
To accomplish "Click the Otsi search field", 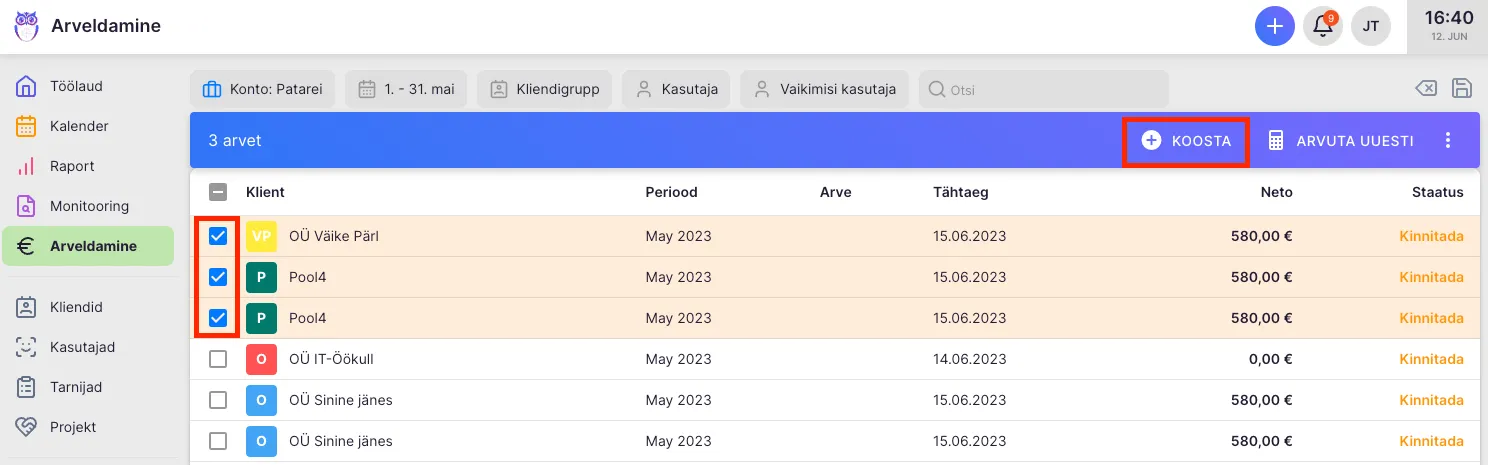I will 1043,89.
